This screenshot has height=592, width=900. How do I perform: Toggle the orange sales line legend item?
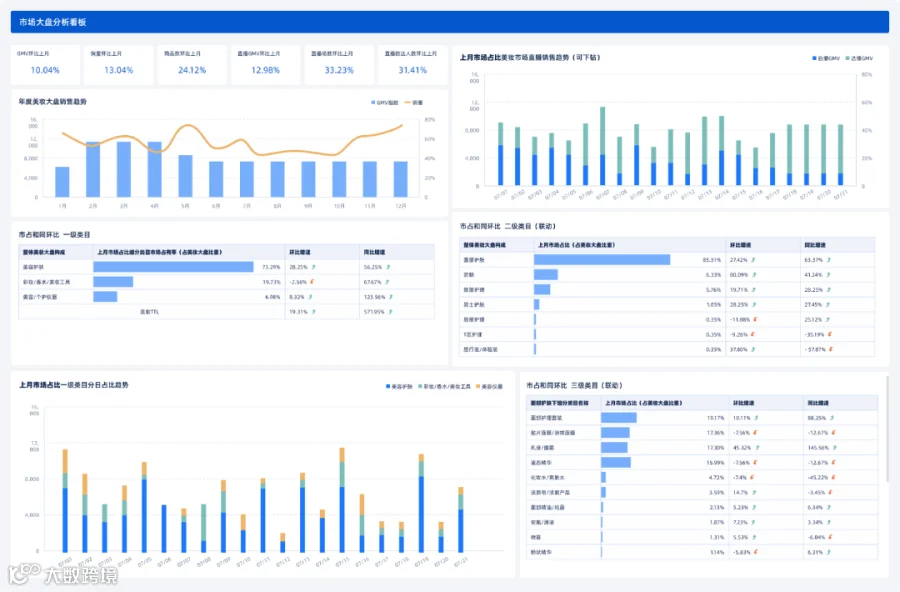[414, 103]
